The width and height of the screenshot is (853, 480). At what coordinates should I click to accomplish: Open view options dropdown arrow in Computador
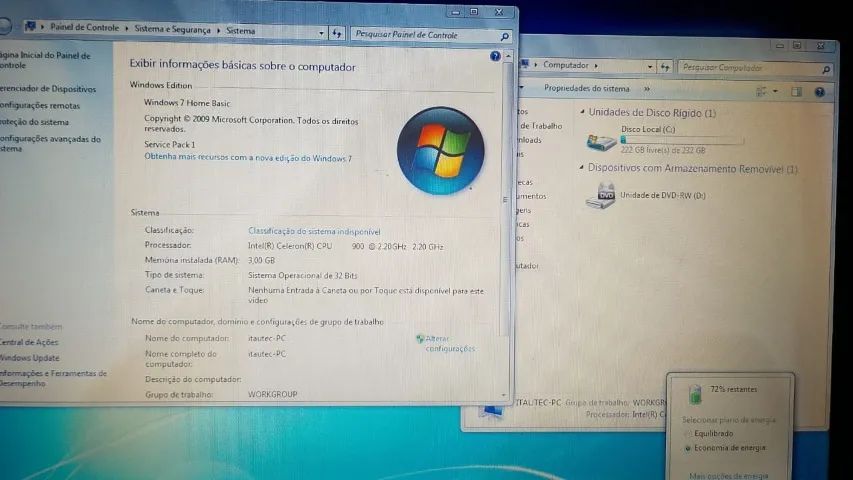(x=775, y=91)
